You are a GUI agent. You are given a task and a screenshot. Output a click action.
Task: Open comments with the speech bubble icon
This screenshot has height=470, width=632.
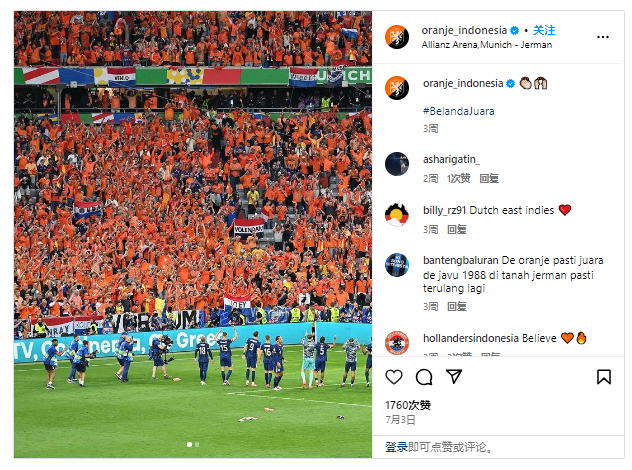424,377
